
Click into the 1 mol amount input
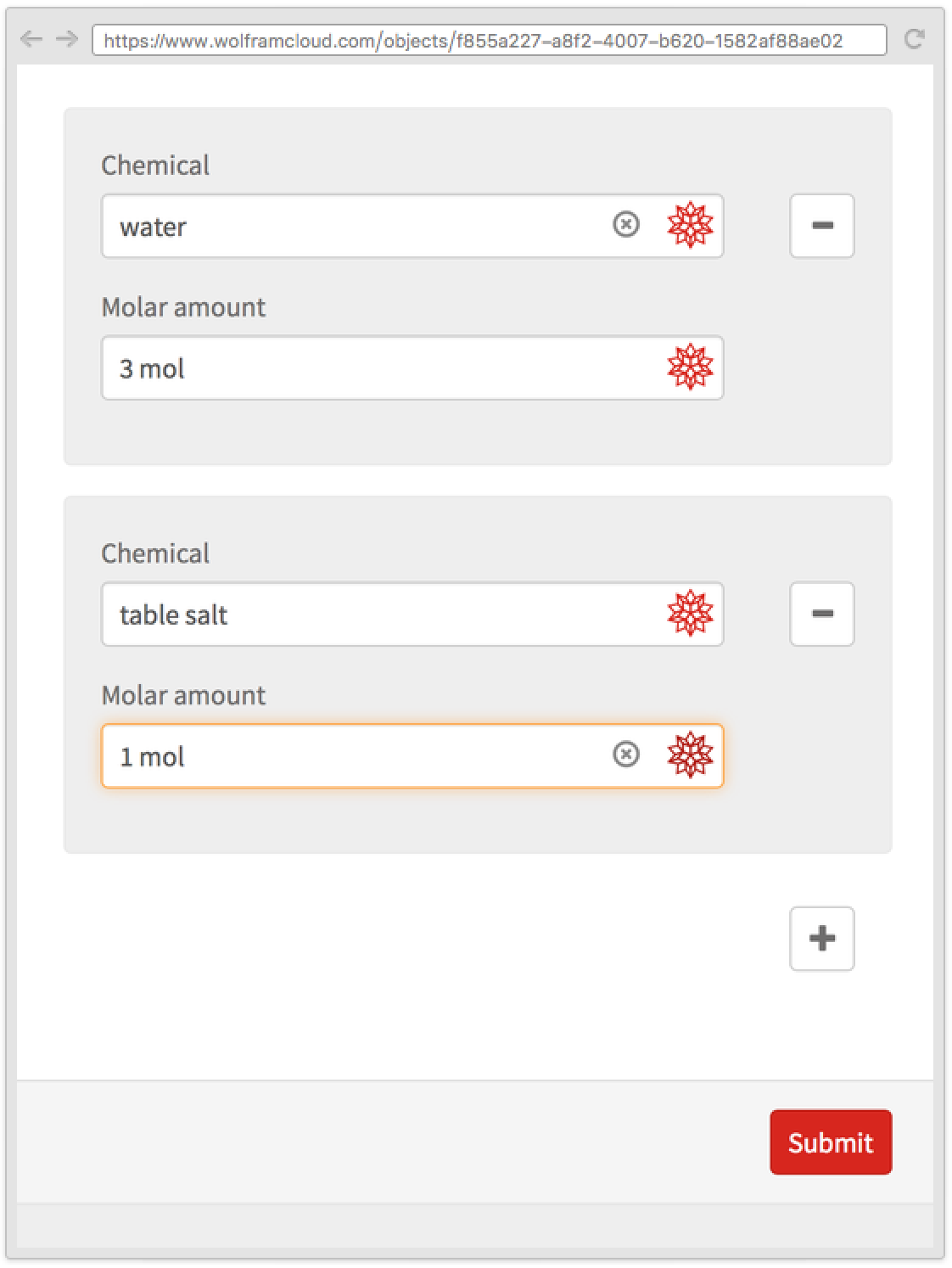click(x=356, y=756)
